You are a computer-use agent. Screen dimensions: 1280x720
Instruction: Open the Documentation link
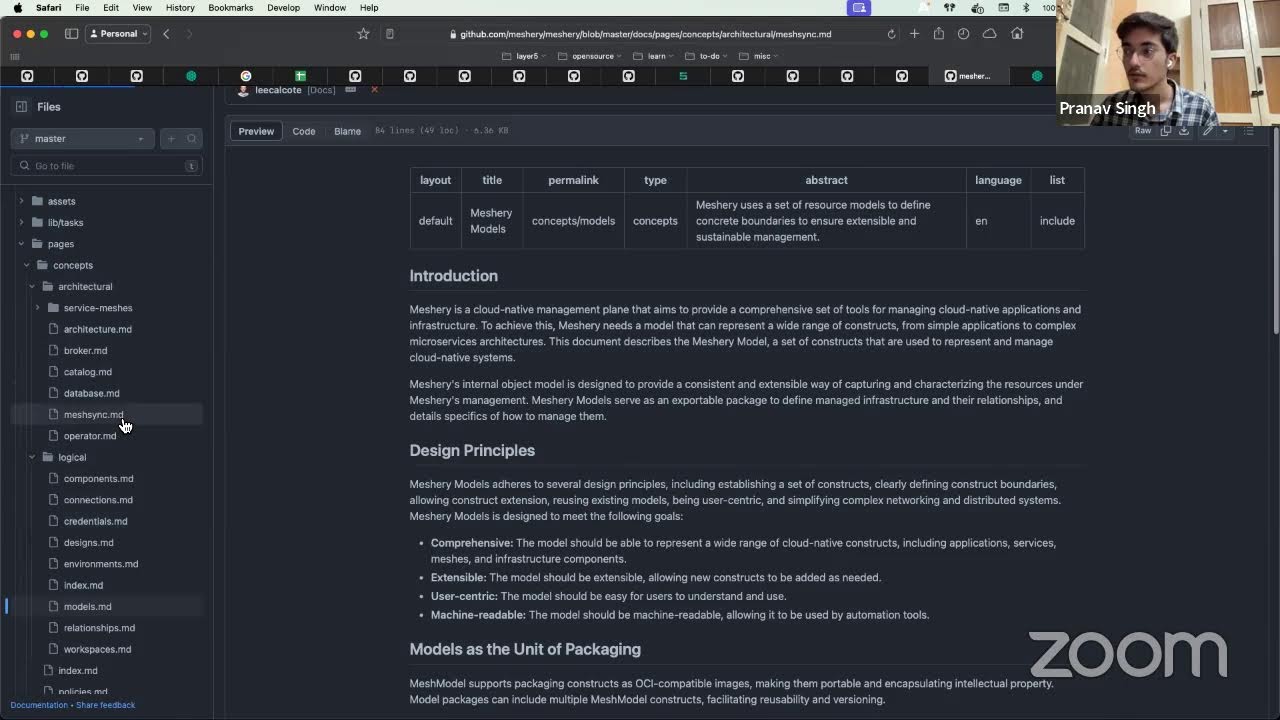click(39, 705)
